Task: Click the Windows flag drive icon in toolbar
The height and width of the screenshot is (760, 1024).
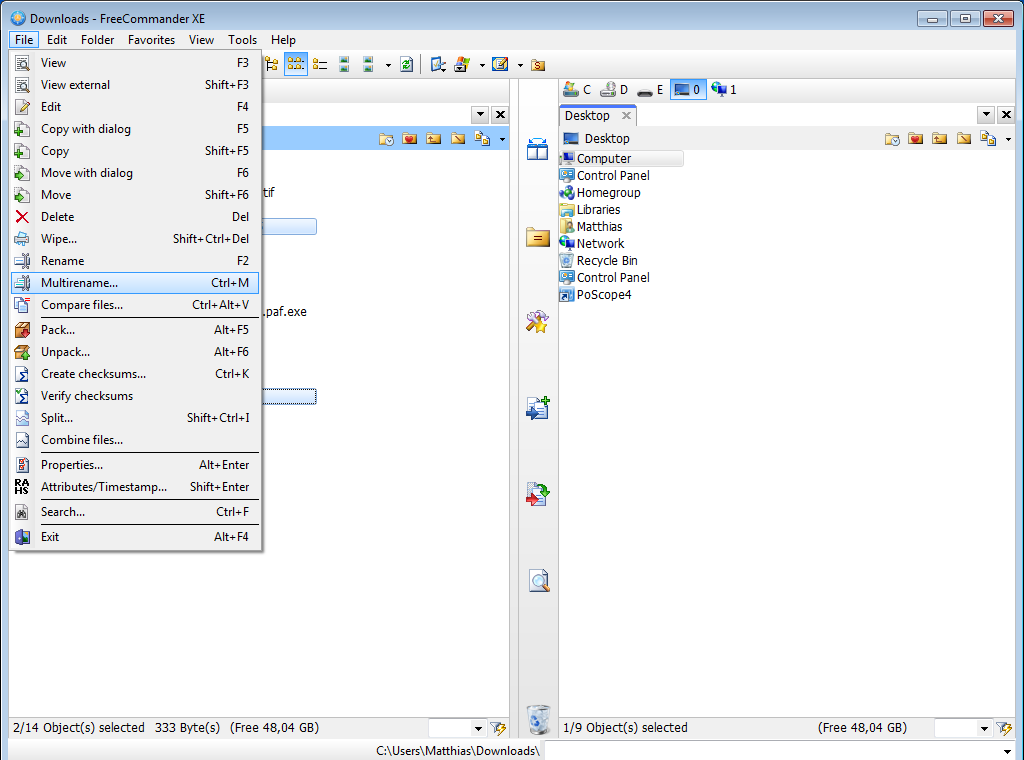Action: [x=462, y=65]
